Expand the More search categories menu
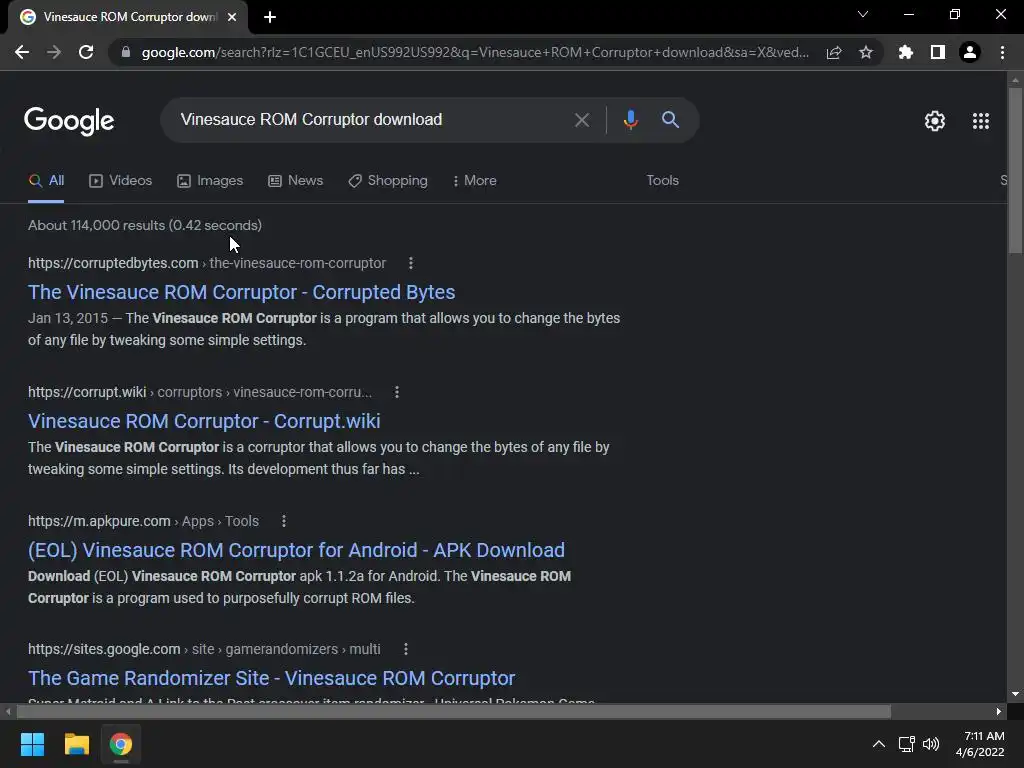Screen dimensions: 1024x768 click(x=475, y=181)
